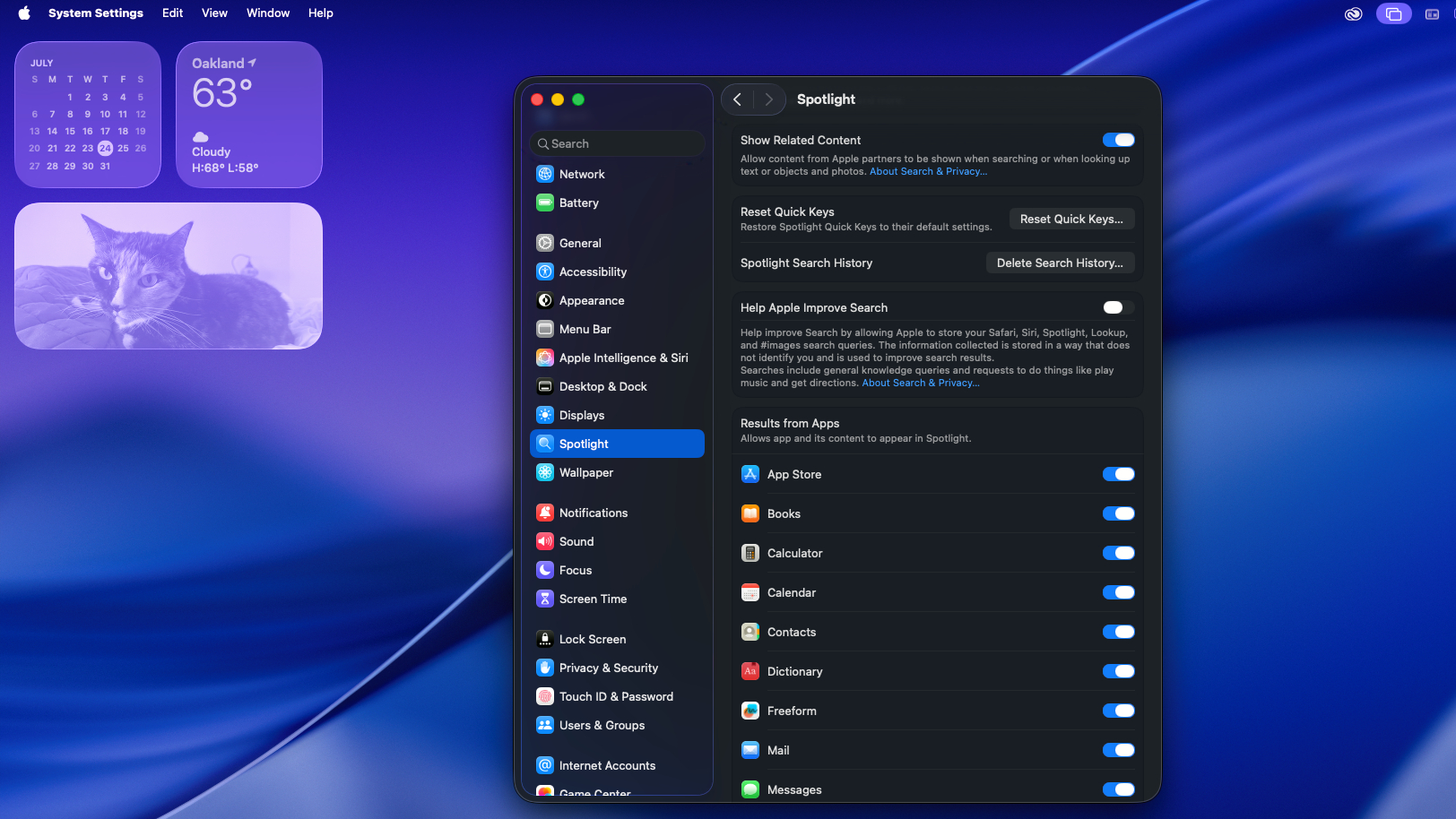Enable Help Apple Improve Search toggle
1456x819 pixels.
[x=1118, y=307]
